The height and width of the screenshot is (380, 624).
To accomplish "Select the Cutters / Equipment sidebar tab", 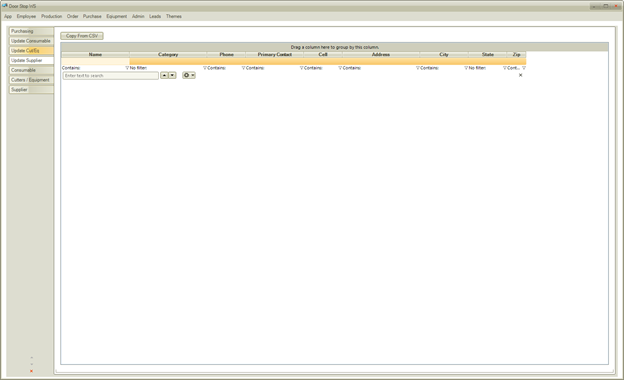I will pos(31,80).
